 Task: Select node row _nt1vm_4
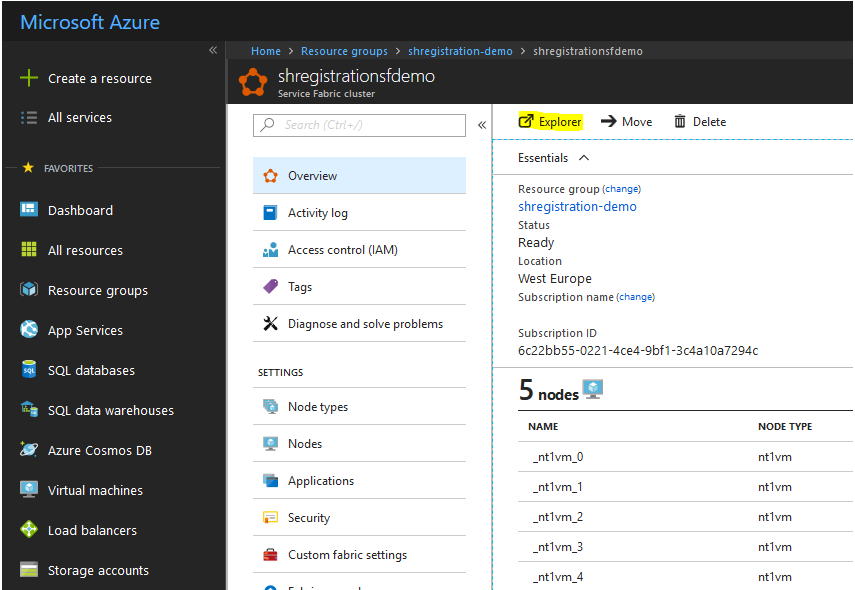click(685, 576)
